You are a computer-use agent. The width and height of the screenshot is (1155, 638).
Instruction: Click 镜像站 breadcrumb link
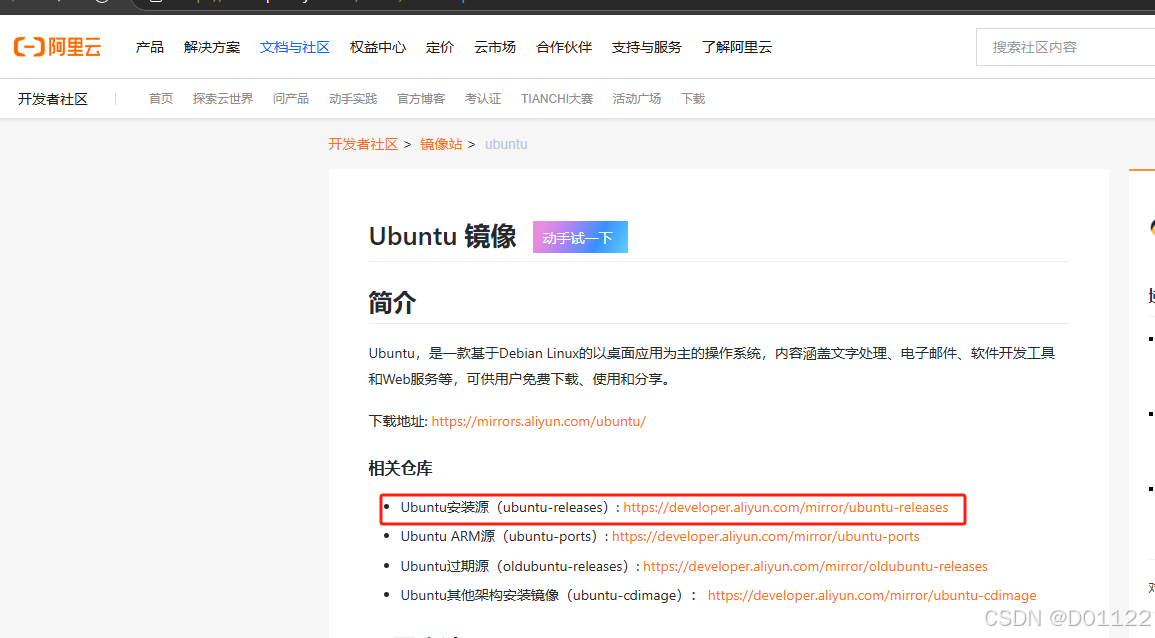(x=441, y=144)
